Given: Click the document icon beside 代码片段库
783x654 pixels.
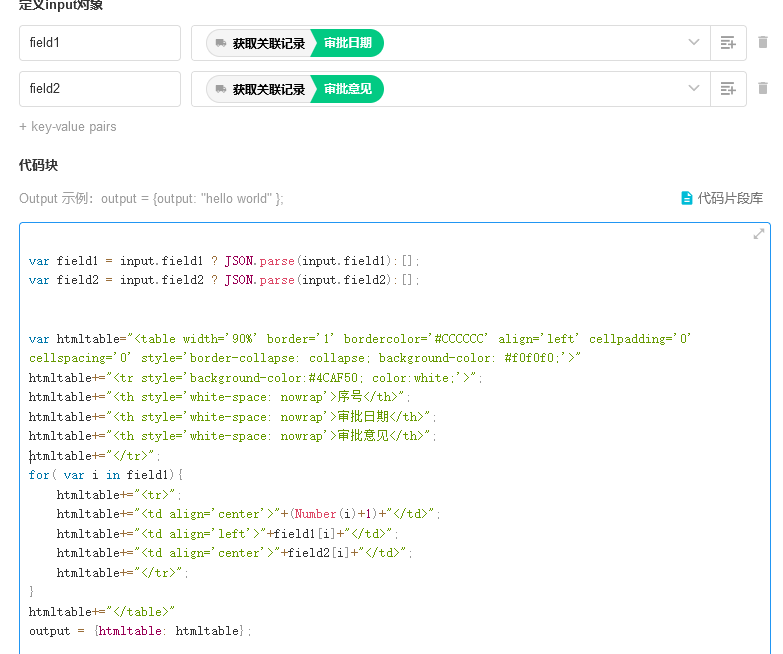Looking at the screenshot, I should tap(687, 198).
